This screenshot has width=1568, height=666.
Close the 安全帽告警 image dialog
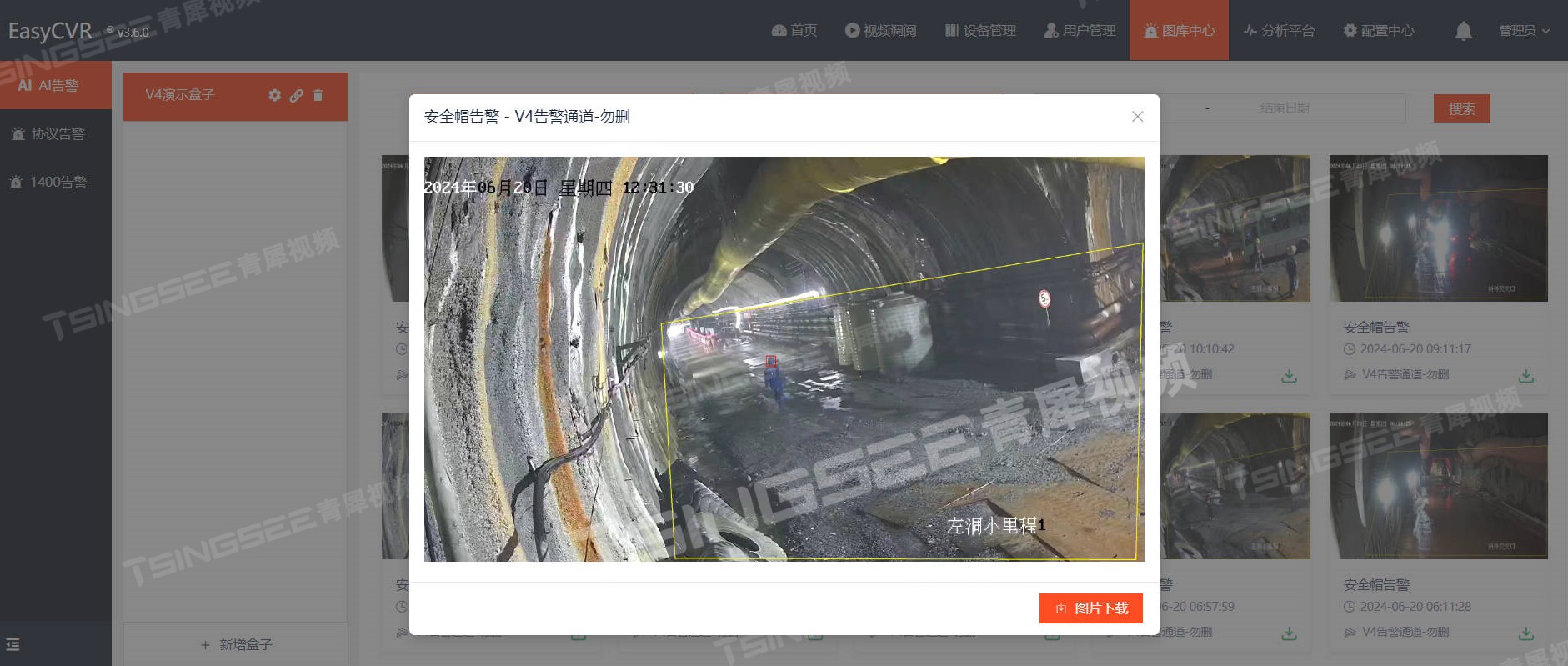point(1137,117)
